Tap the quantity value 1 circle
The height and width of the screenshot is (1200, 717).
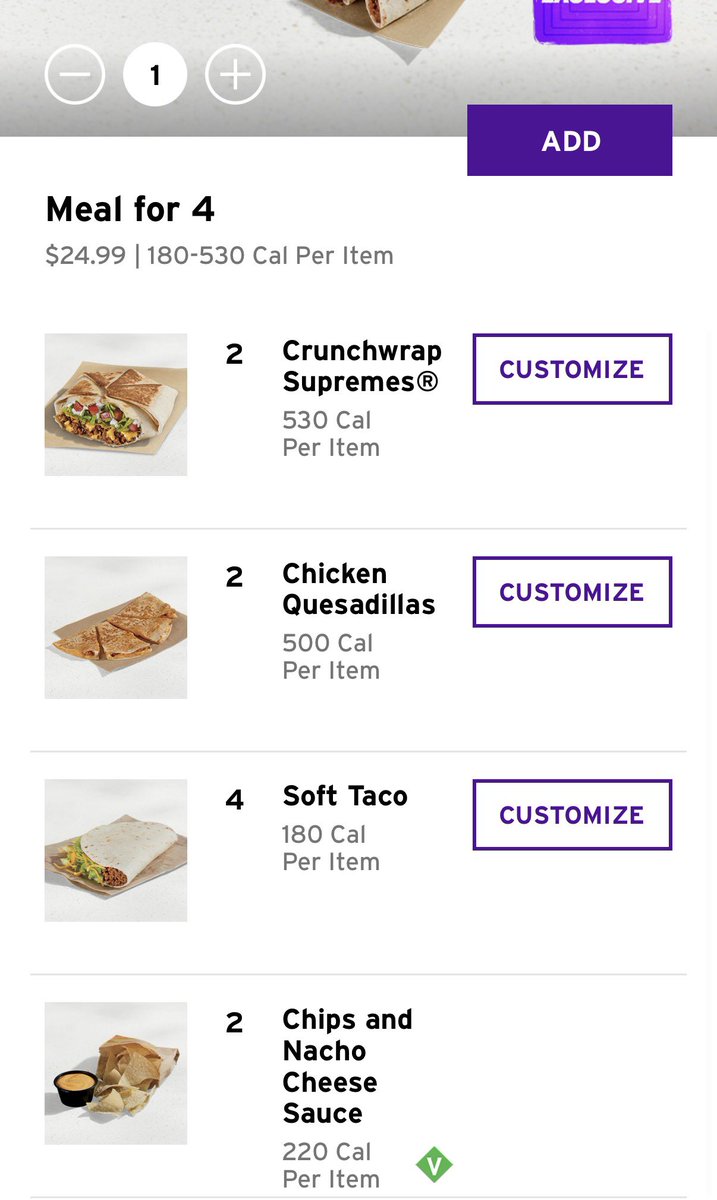(x=155, y=75)
